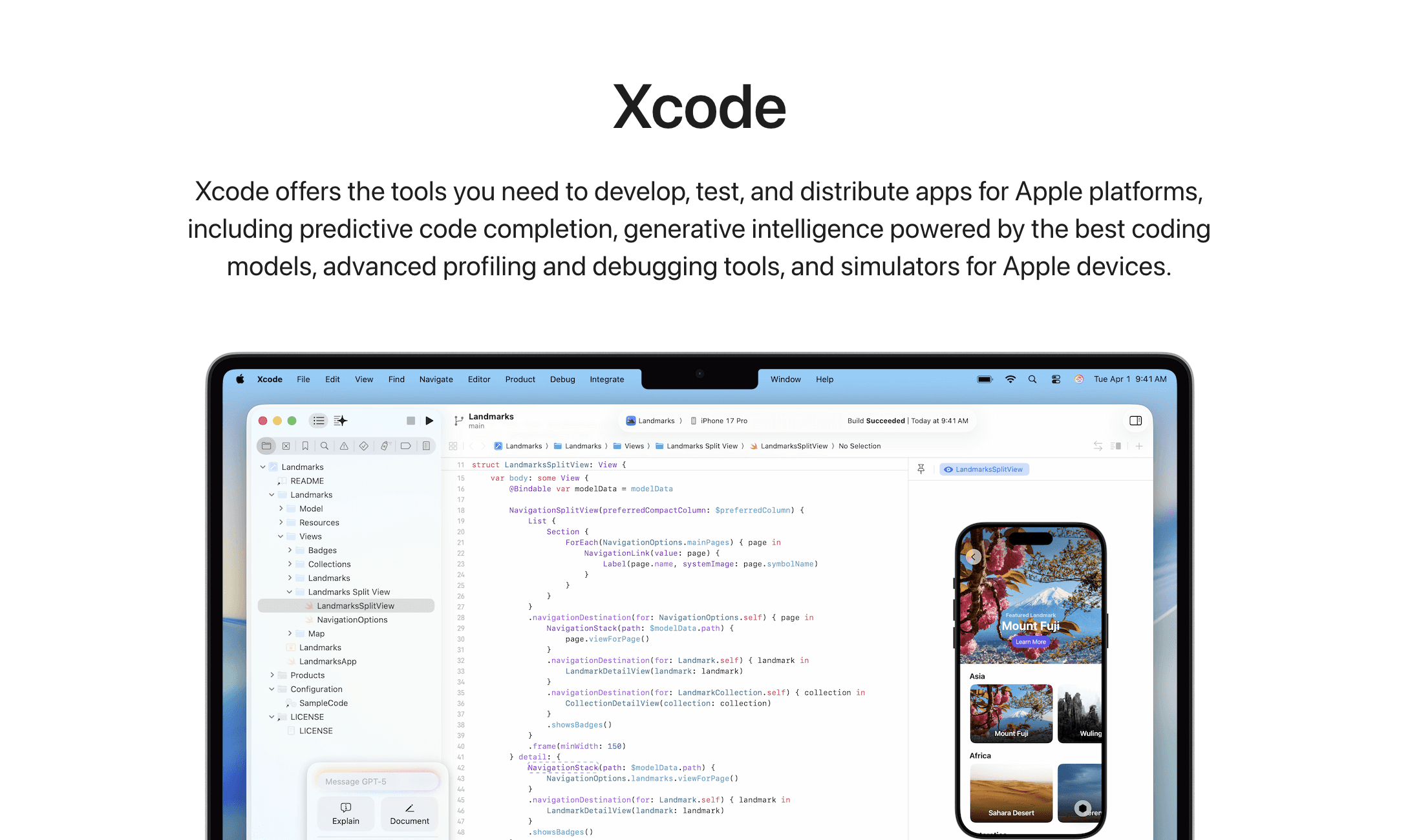Click the Run (play) button
Viewport: 1421px width, 840px height.
429,421
